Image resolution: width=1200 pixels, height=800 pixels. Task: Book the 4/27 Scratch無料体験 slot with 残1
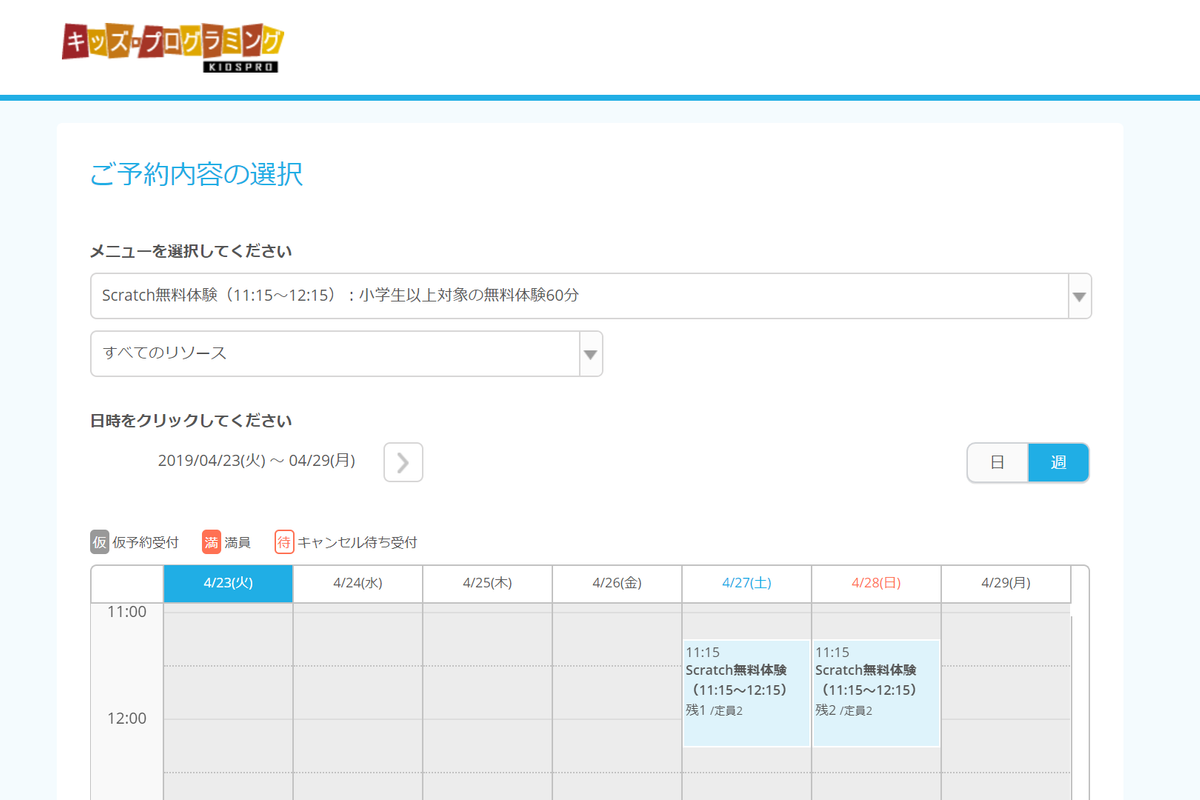click(746, 693)
